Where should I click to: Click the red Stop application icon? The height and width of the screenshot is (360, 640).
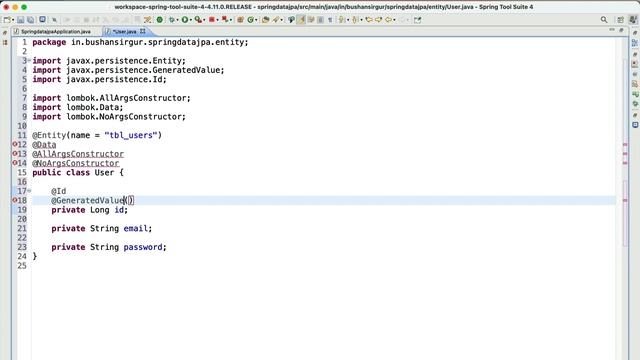point(212,20)
